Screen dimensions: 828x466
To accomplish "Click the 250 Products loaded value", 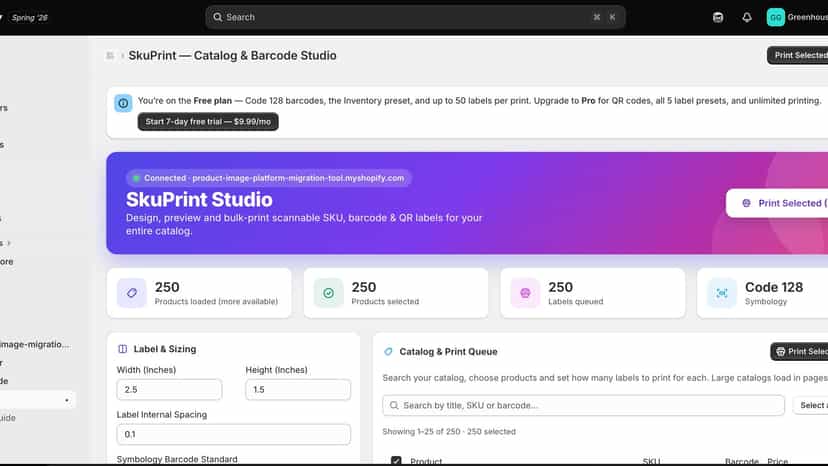I will [x=167, y=287].
